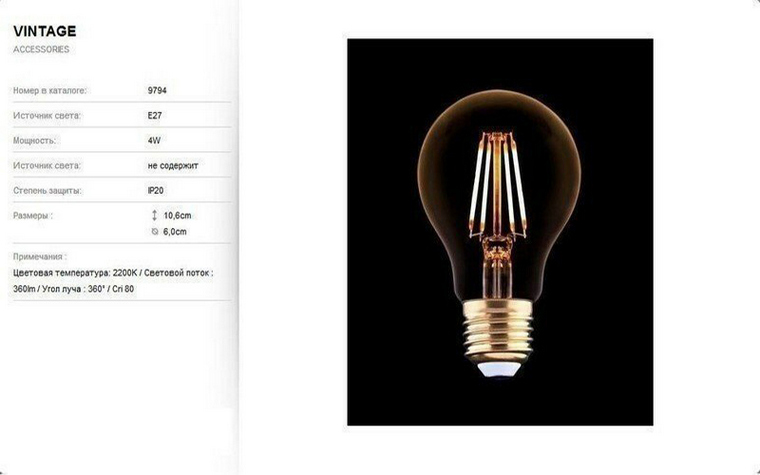Viewport: 760px width, 475px height.
Task: Select the 10,6cm height dimension
Action: tap(177, 216)
